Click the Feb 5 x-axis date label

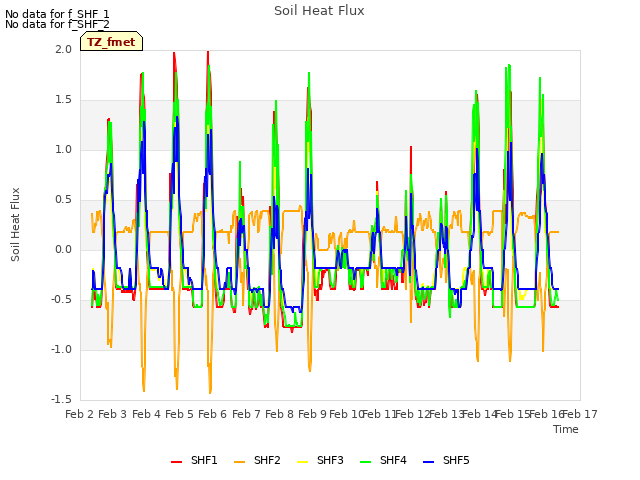click(x=179, y=414)
